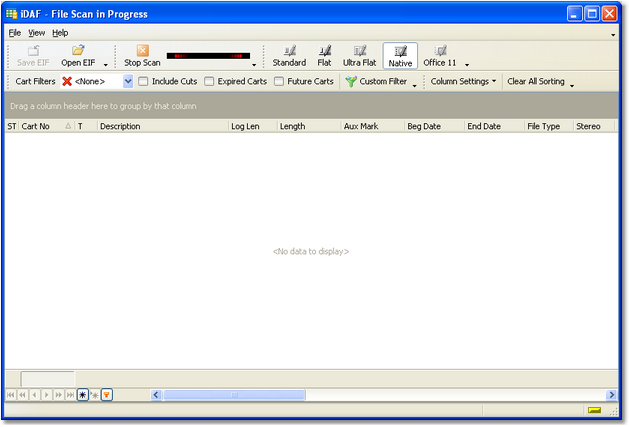Sort by Cart No column header
Viewport: 629px width, 427px height.
pos(47,126)
